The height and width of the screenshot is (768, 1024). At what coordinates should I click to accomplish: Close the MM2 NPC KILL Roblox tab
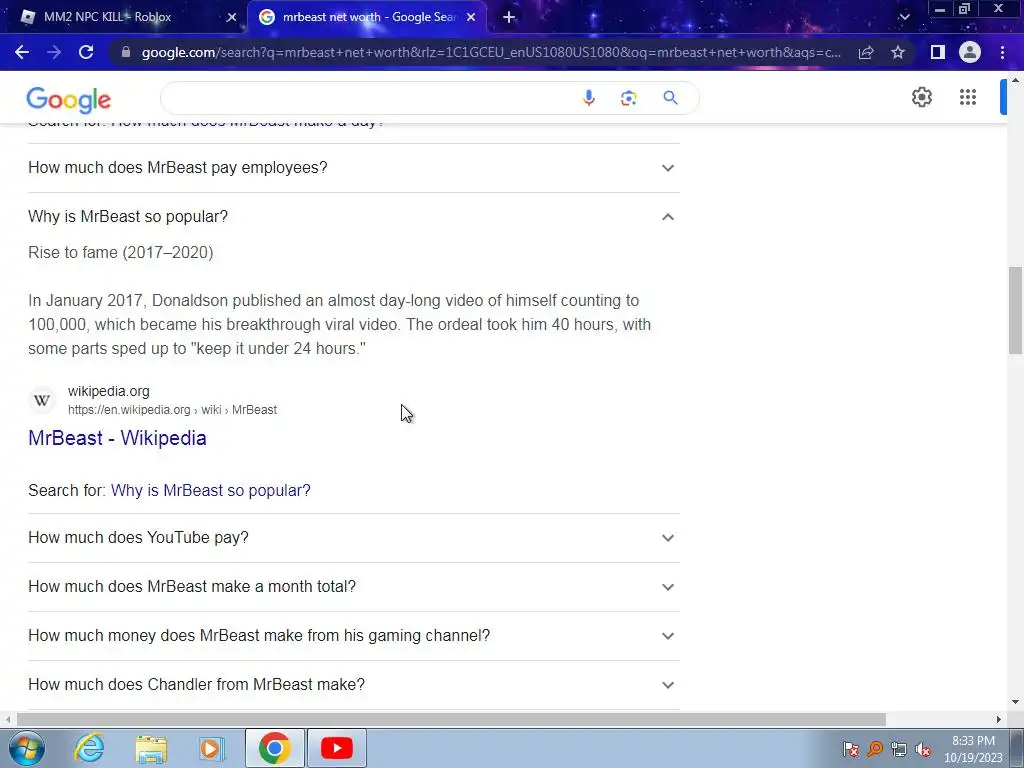tap(231, 18)
